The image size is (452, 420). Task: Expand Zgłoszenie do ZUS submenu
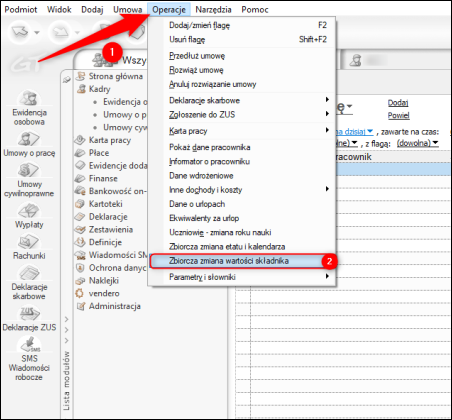click(x=242, y=115)
